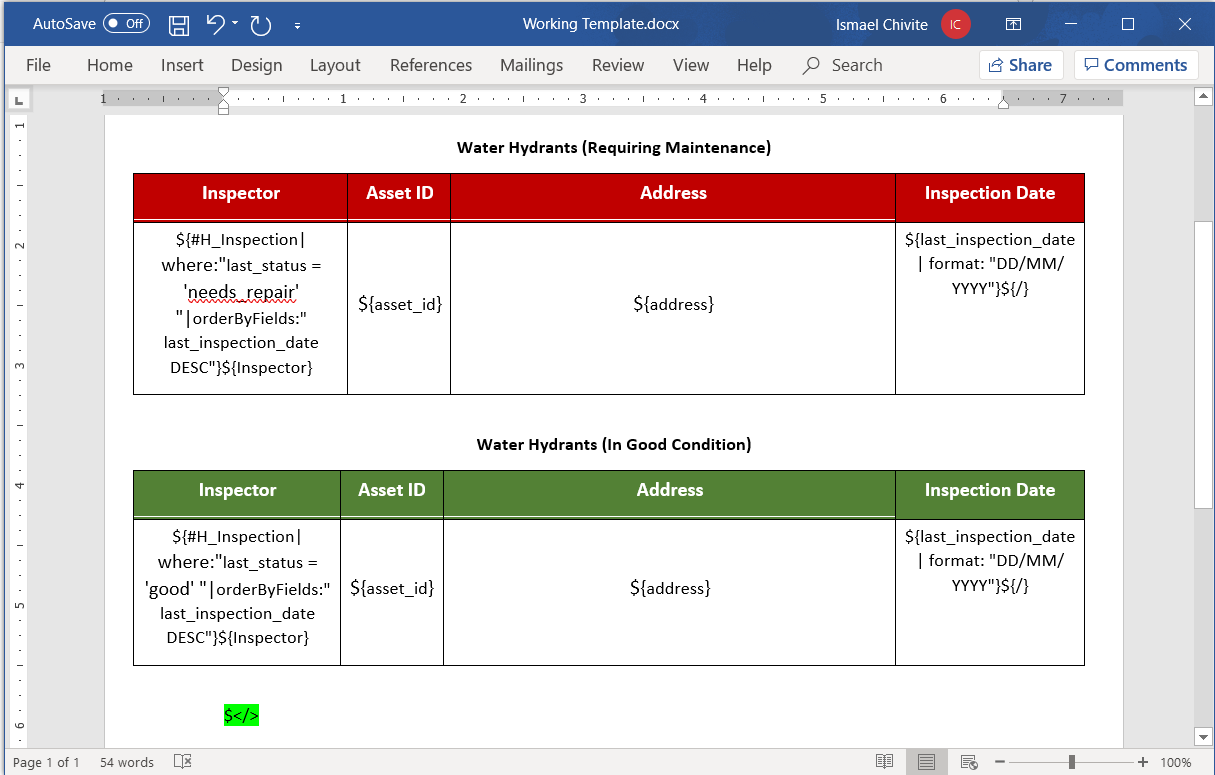This screenshot has width=1215, height=775.
Task: Open the File menu
Action: click(38, 65)
